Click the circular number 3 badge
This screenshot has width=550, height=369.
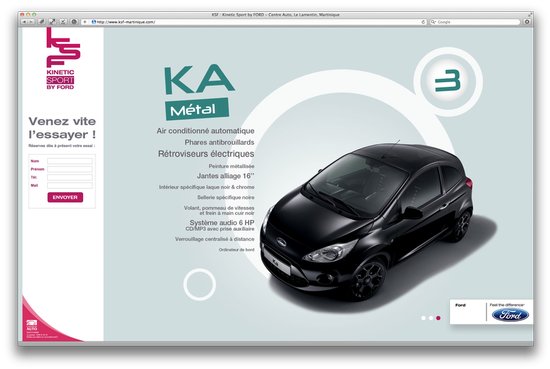(448, 82)
